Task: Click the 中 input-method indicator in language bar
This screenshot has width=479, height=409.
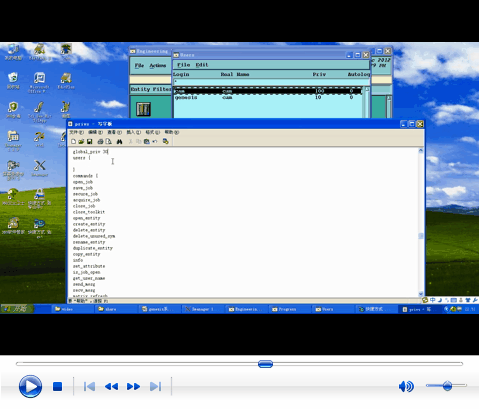Action: [432, 300]
